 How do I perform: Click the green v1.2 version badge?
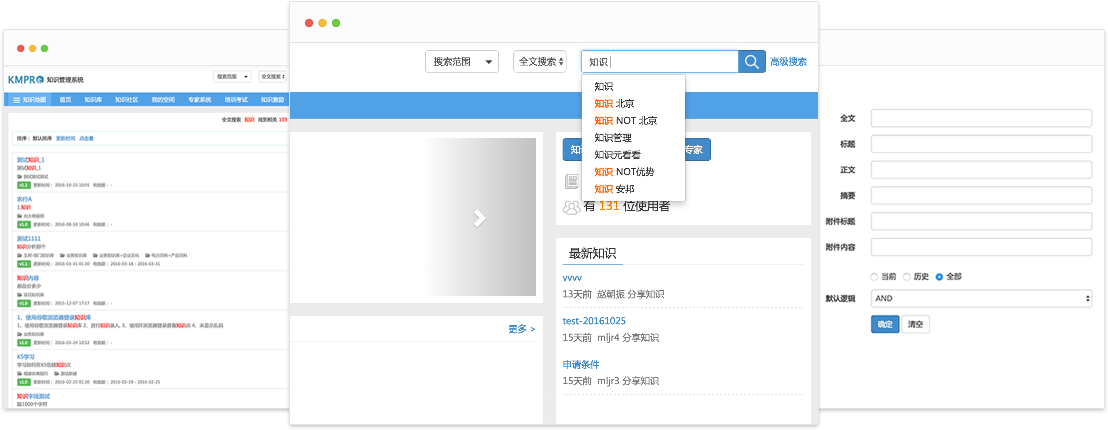23,185
